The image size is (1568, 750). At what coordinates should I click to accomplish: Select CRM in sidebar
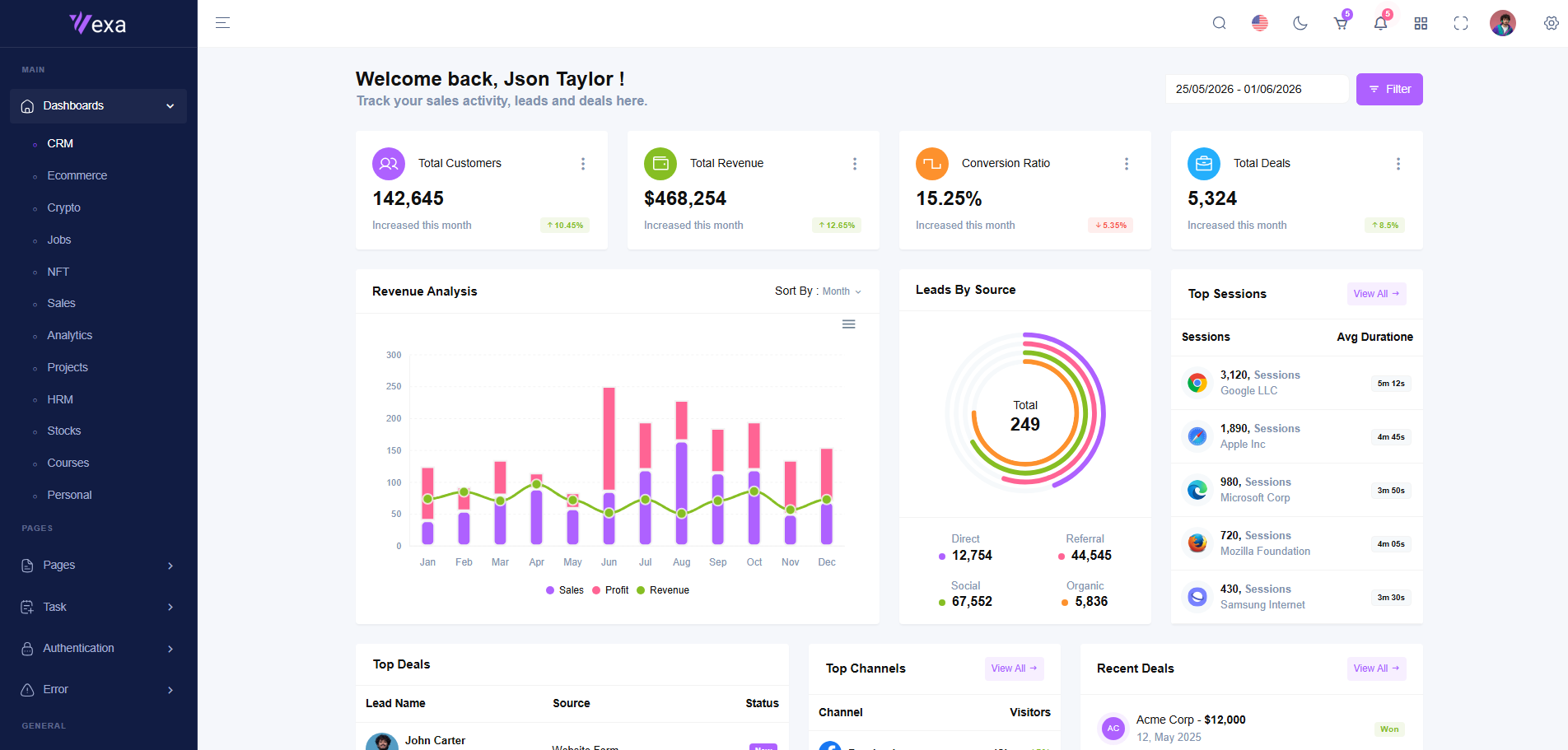(x=60, y=143)
